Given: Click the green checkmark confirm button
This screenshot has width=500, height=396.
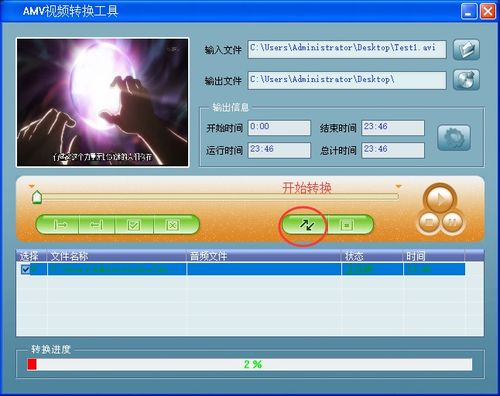Looking at the screenshot, I should [134, 225].
